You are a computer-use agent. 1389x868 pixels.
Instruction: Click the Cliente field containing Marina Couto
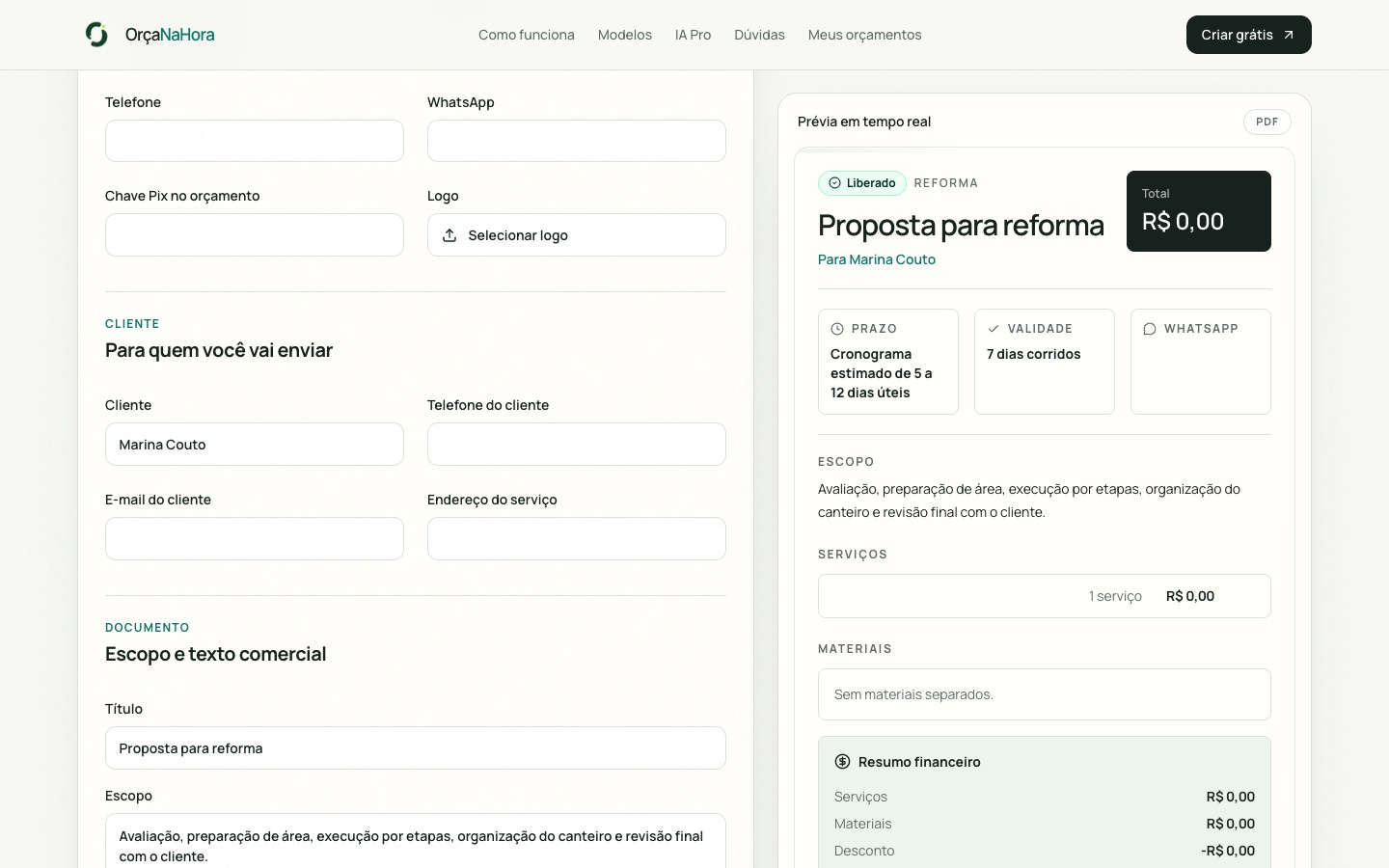(255, 445)
